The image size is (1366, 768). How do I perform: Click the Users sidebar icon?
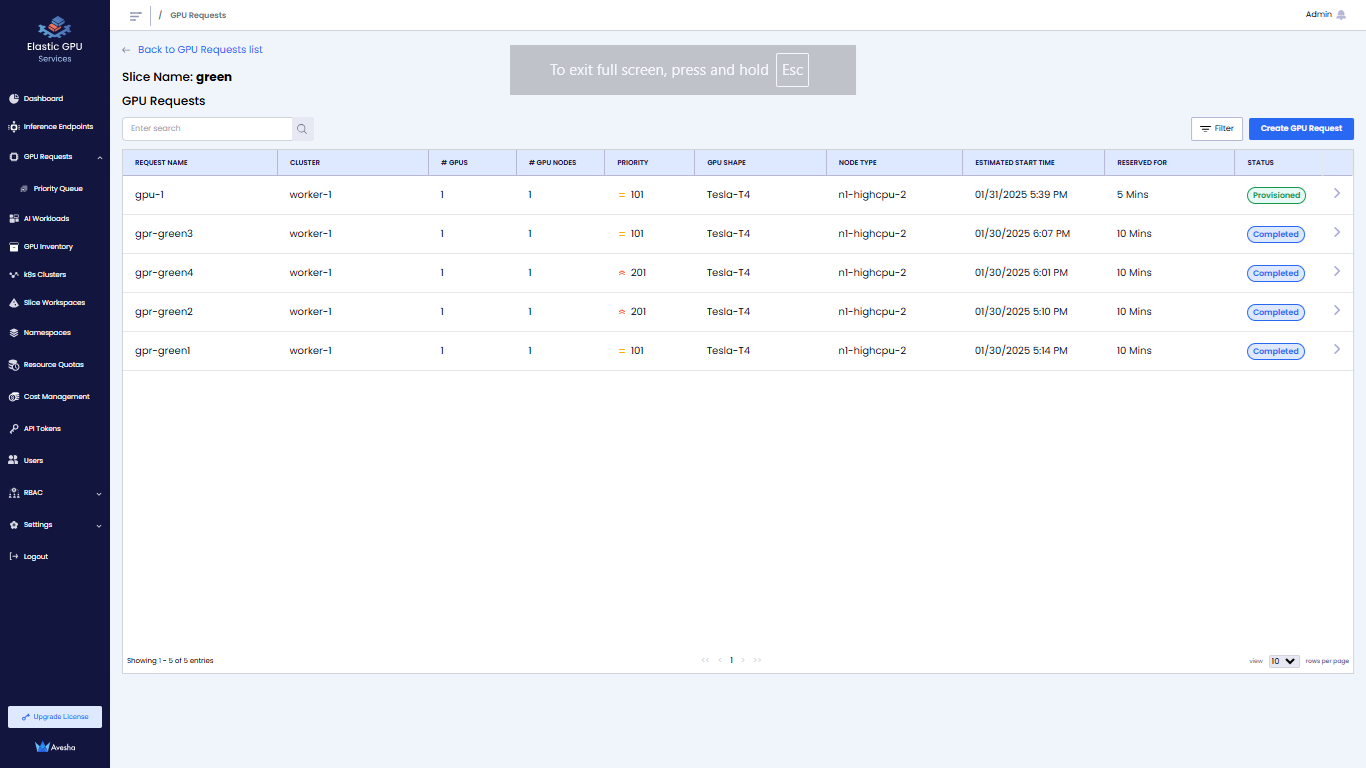click(x=14, y=461)
